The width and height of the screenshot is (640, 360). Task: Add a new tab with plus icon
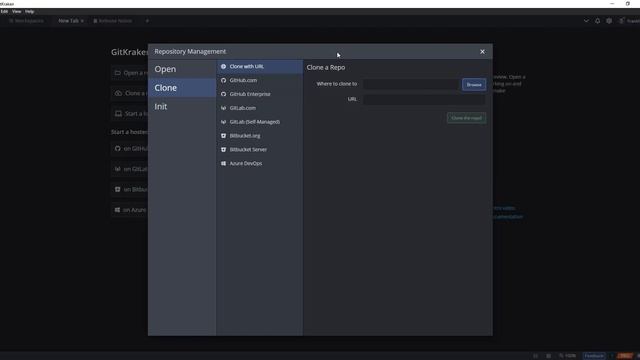point(147,21)
